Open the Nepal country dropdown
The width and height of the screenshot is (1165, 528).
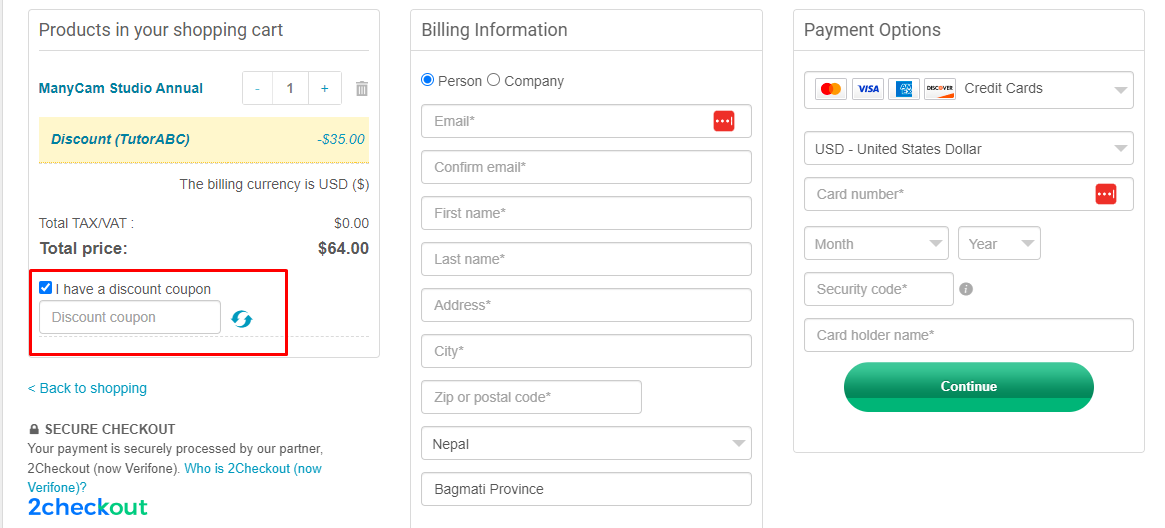tap(586, 443)
